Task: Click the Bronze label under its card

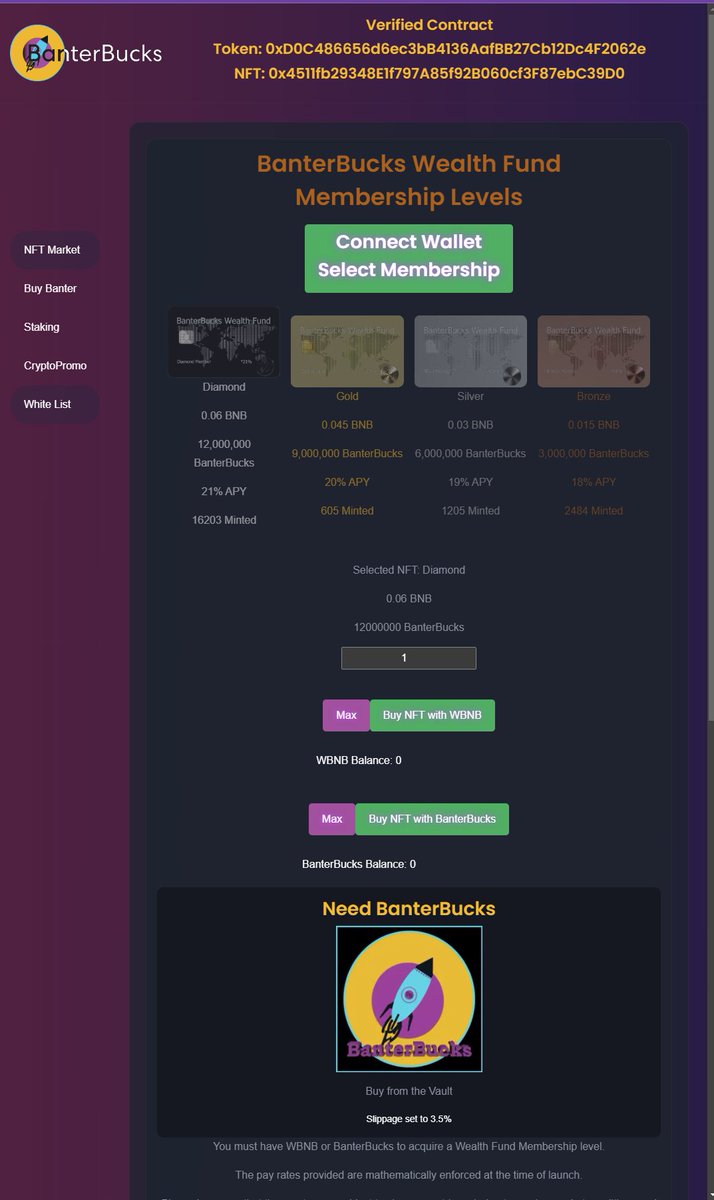Action: [x=594, y=397]
